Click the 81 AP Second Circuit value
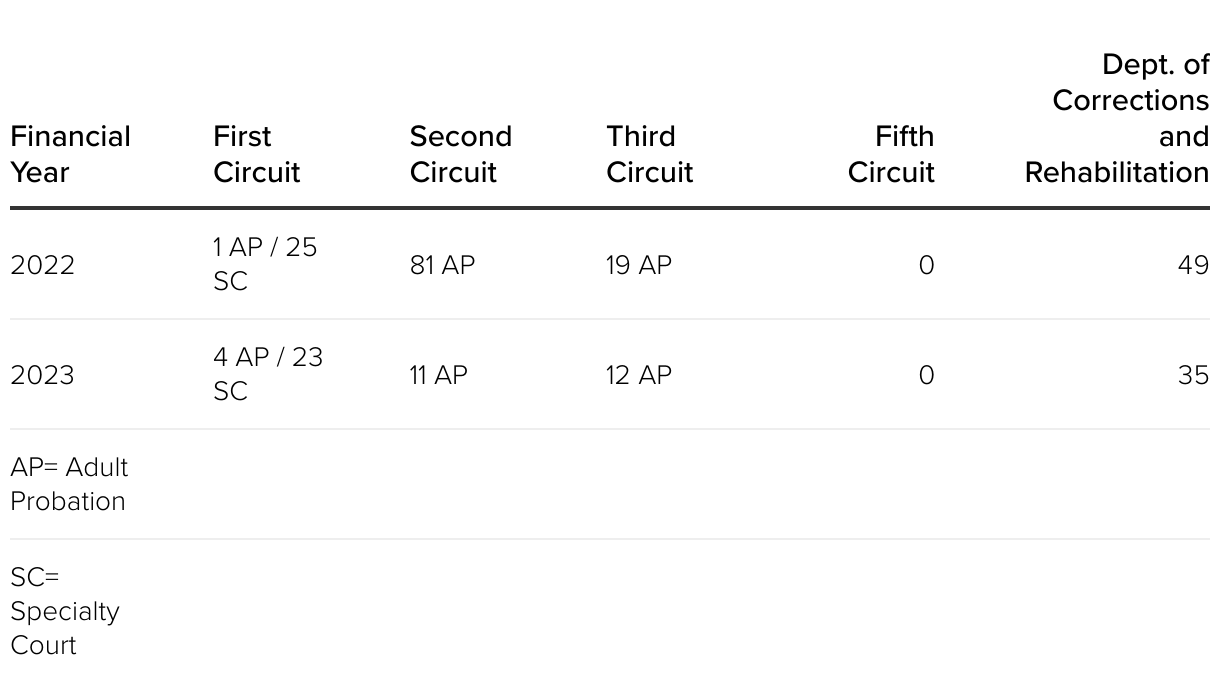 [442, 265]
